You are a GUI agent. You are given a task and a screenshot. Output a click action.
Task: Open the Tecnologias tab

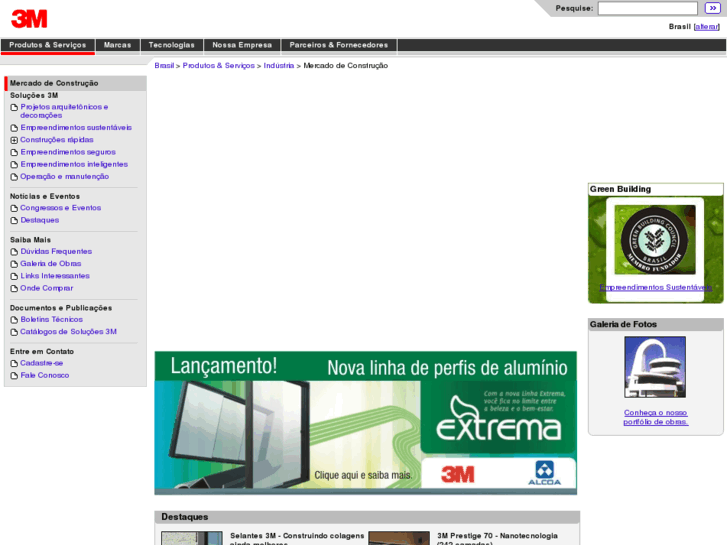(172, 45)
